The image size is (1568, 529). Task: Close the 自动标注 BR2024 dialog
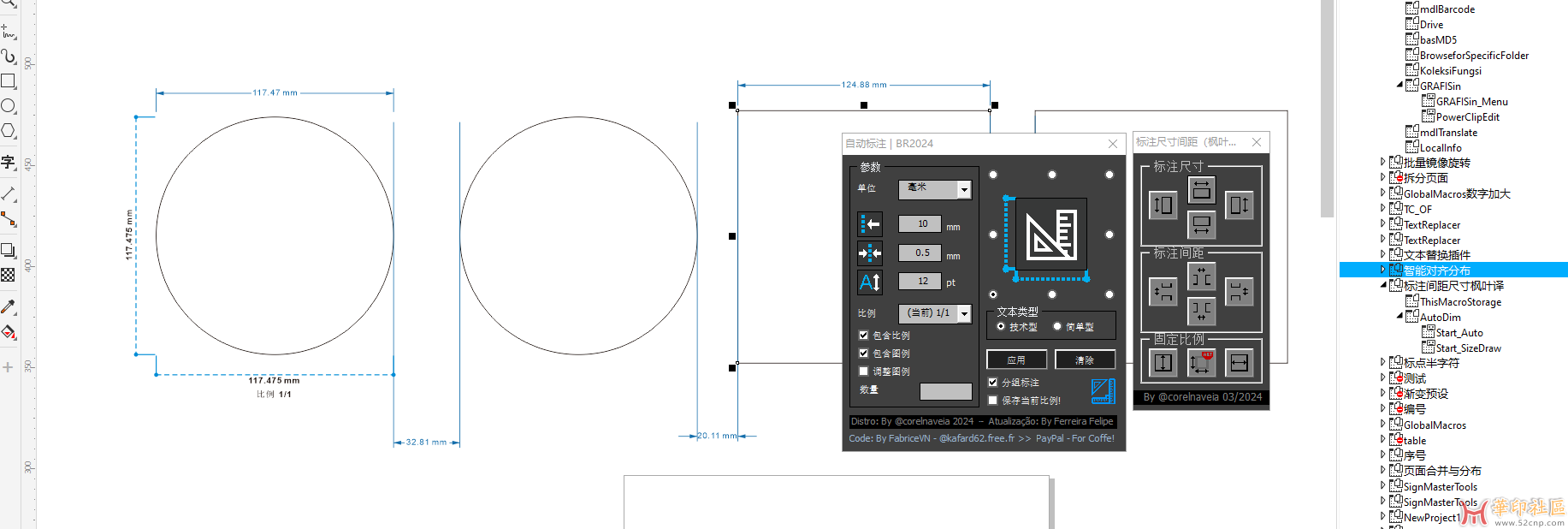point(1113,144)
